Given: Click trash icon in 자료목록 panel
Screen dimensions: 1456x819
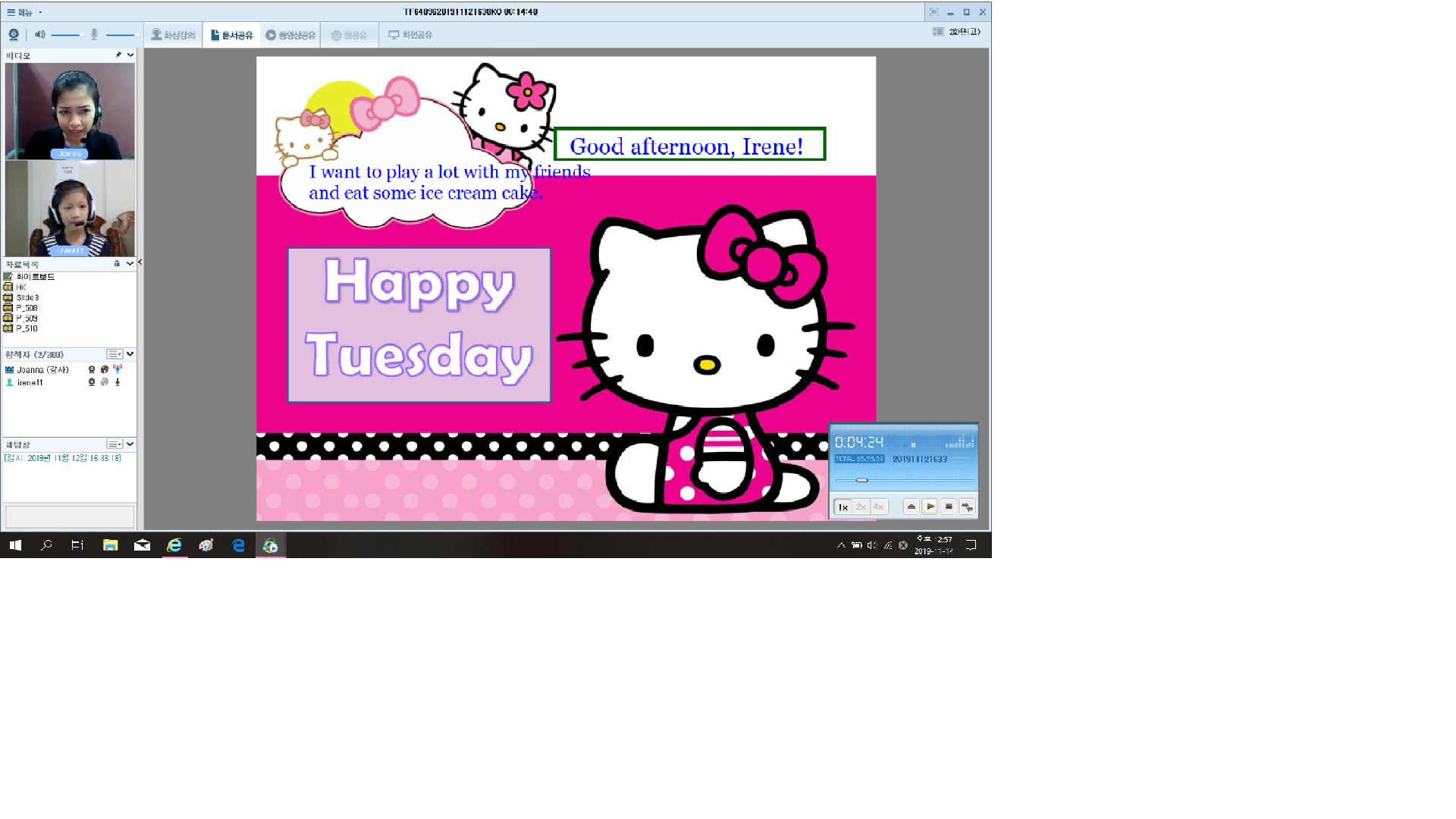Looking at the screenshot, I should [117, 264].
